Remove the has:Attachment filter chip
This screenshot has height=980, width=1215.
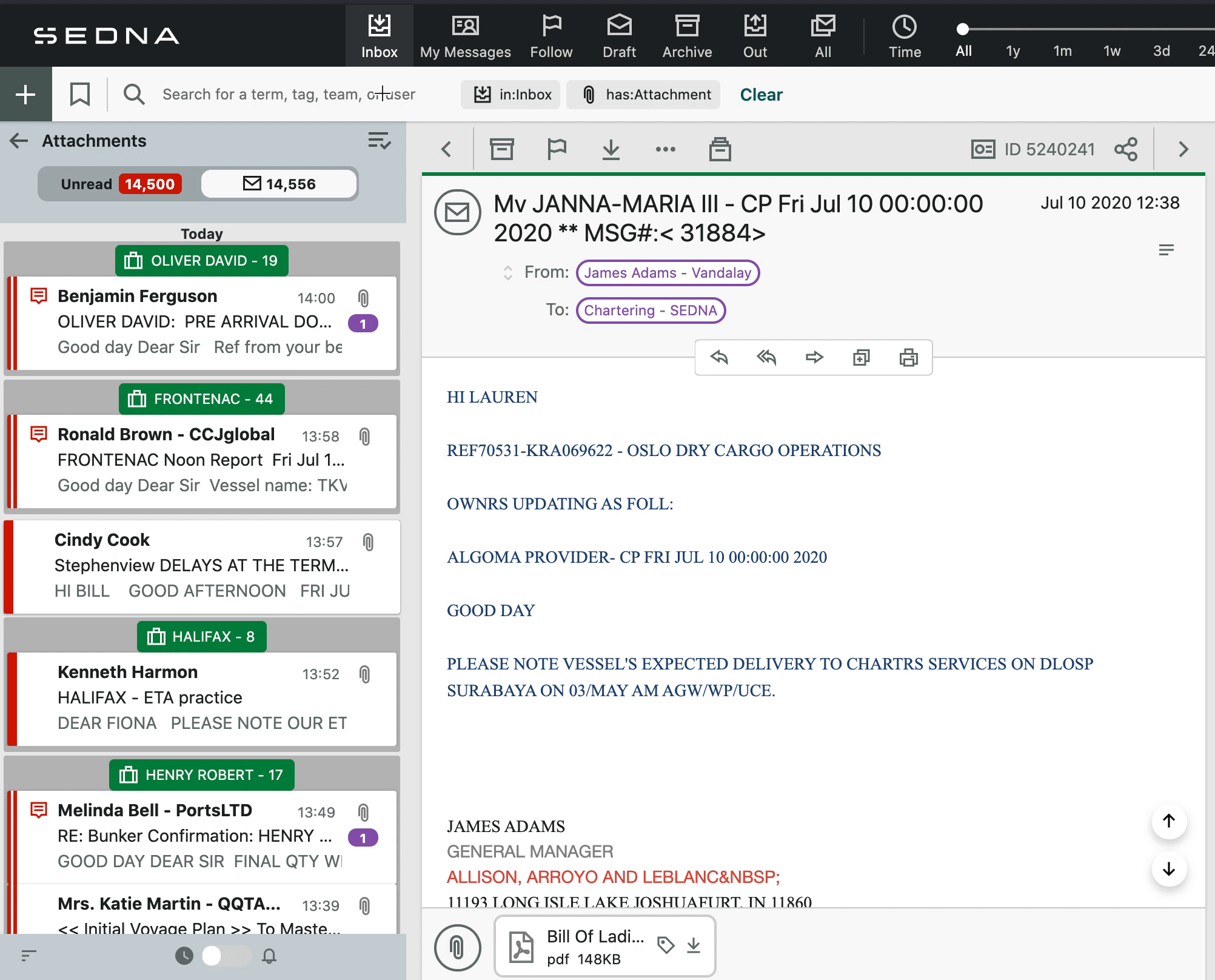643,95
